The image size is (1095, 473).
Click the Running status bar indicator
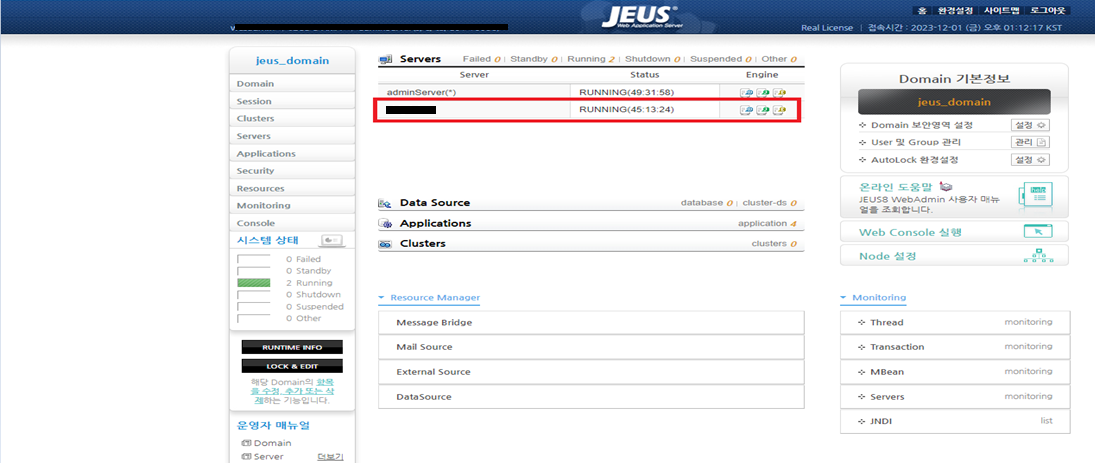click(253, 283)
